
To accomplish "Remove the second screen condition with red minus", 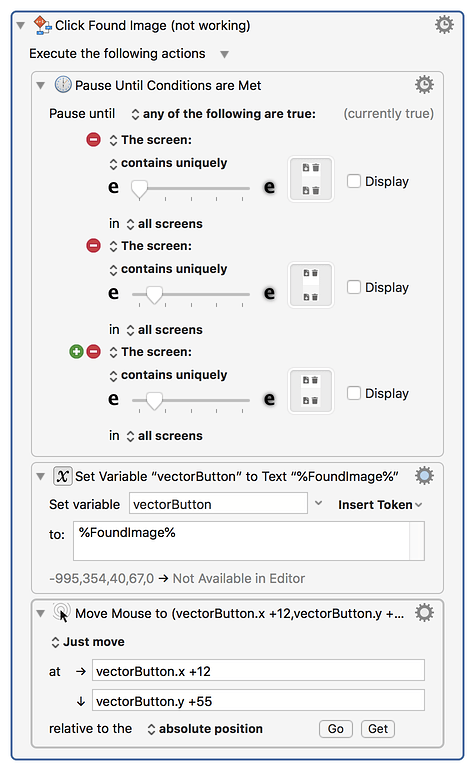I will (x=93, y=245).
